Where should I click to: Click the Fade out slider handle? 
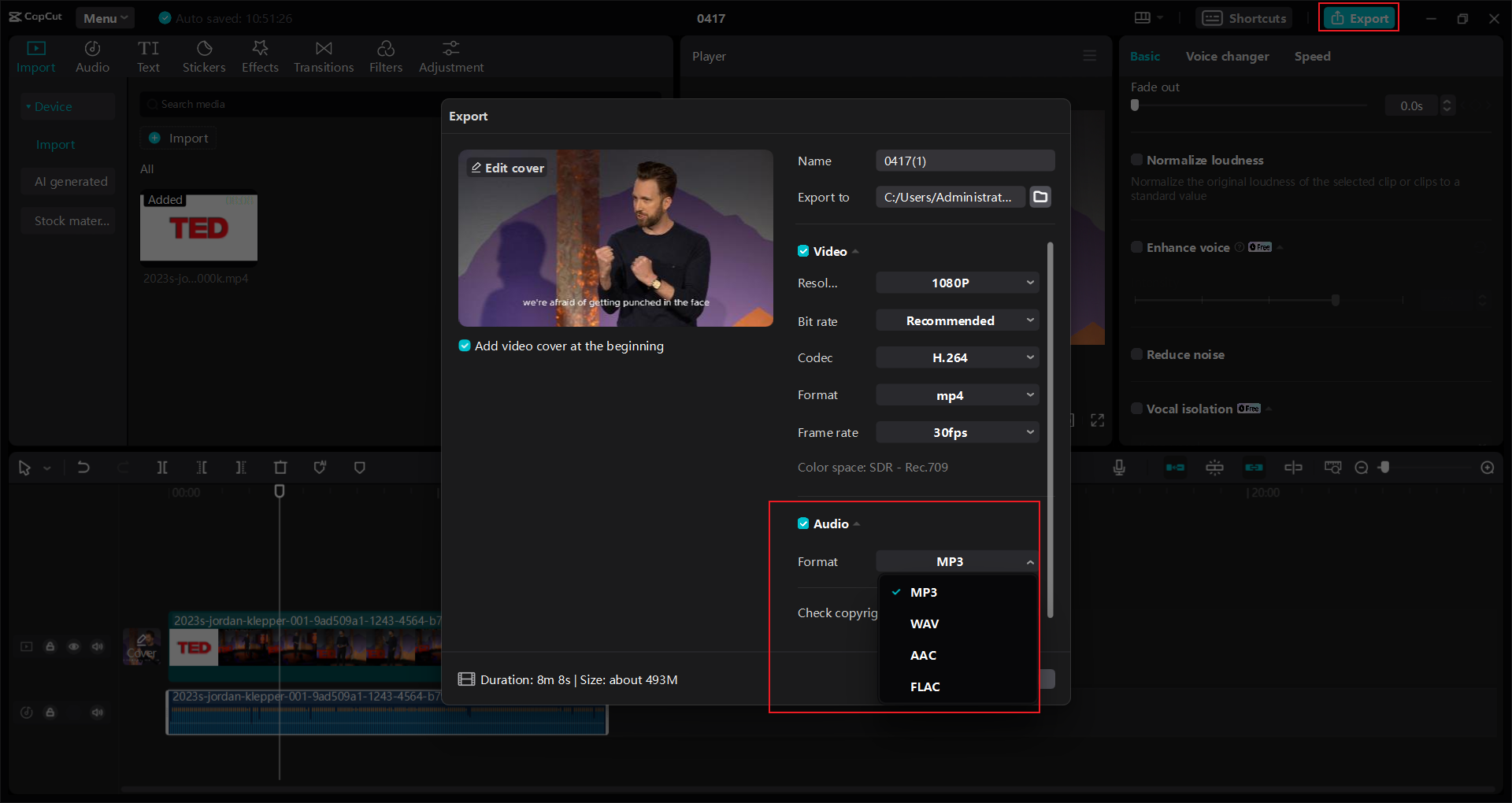point(1135,105)
